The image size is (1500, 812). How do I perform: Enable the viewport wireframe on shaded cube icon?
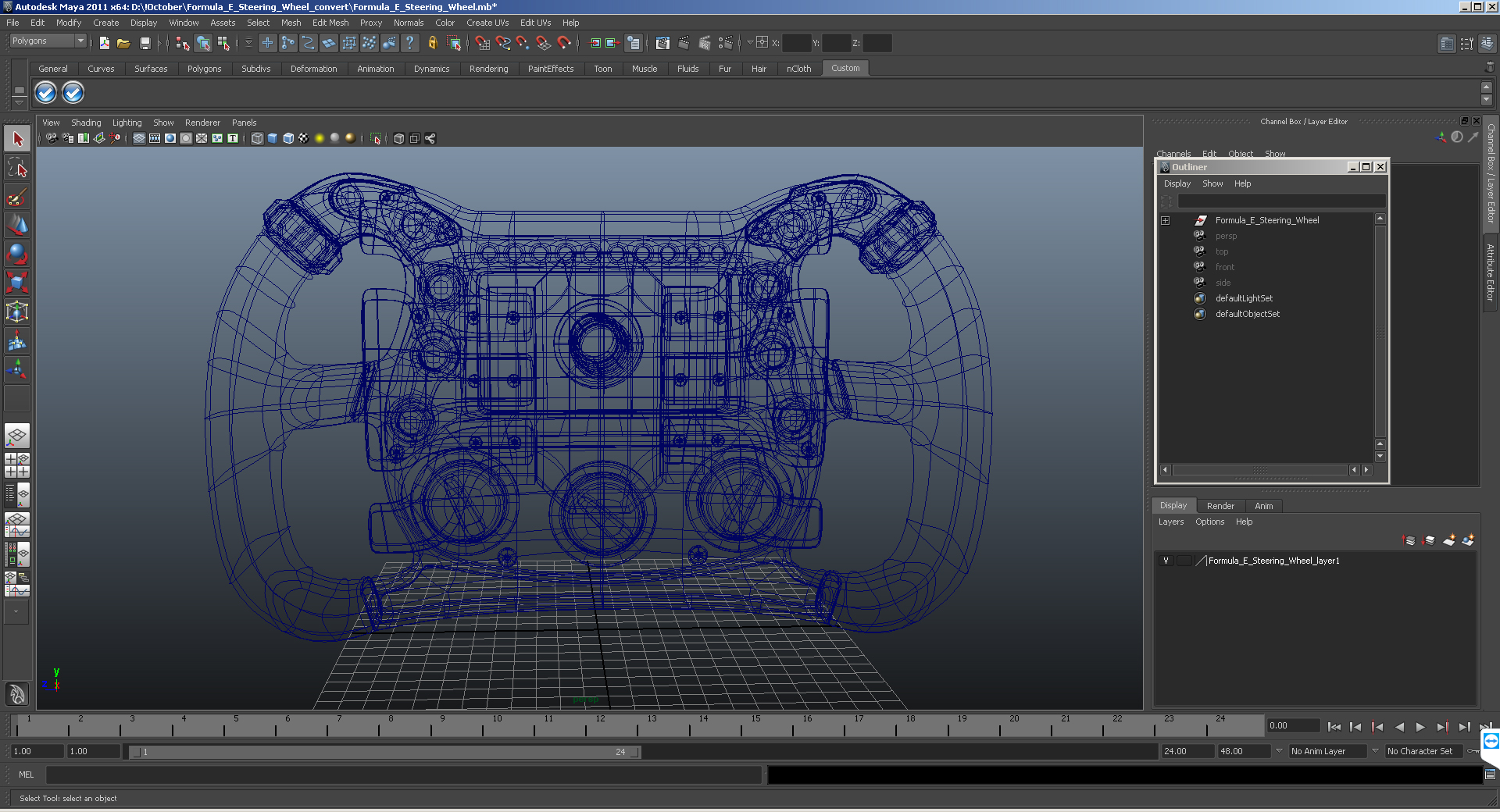pyautogui.click(x=288, y=138)
